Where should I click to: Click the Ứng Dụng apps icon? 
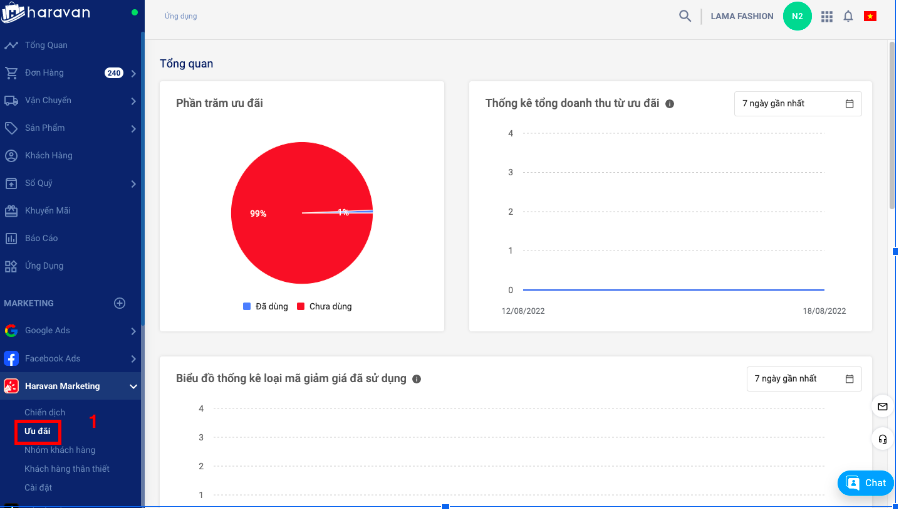[11, 266]
